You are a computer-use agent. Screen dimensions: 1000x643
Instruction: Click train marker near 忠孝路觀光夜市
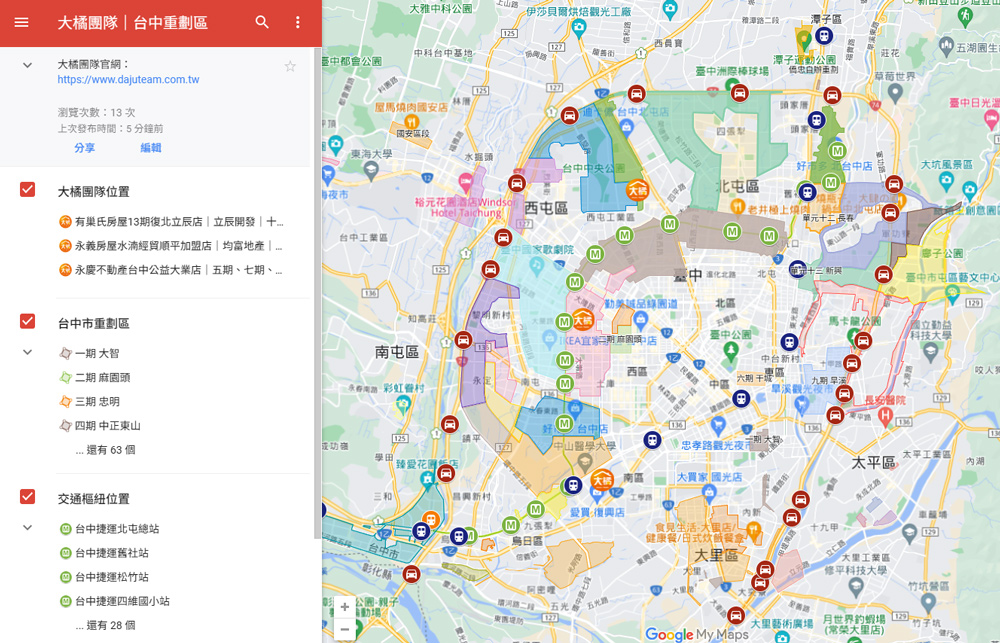652,440
